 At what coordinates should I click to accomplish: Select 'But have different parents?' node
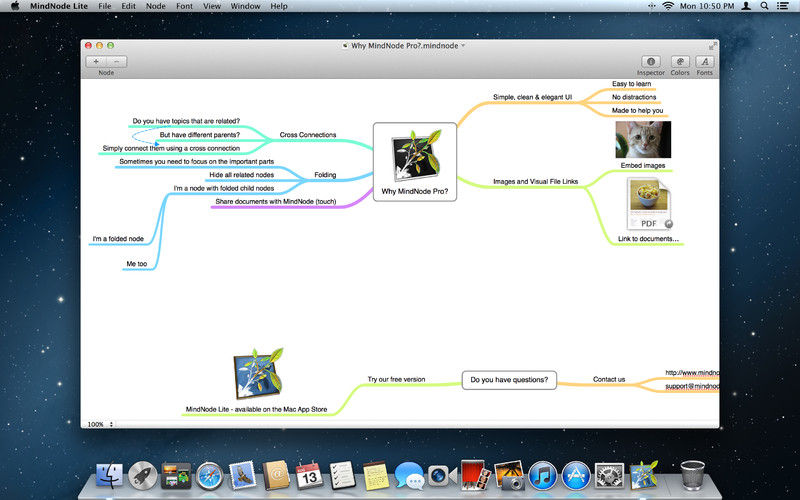199,135
